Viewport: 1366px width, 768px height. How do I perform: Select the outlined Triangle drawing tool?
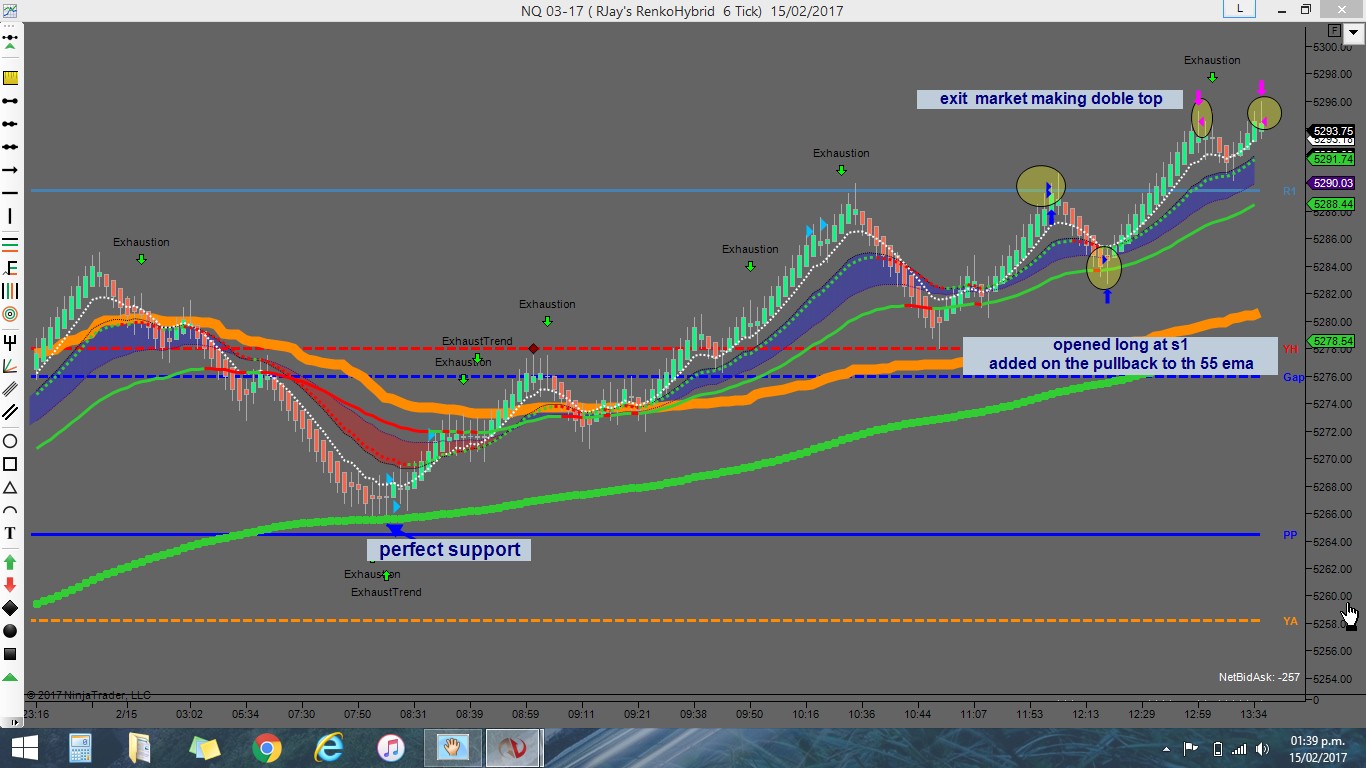click(10, 487)
